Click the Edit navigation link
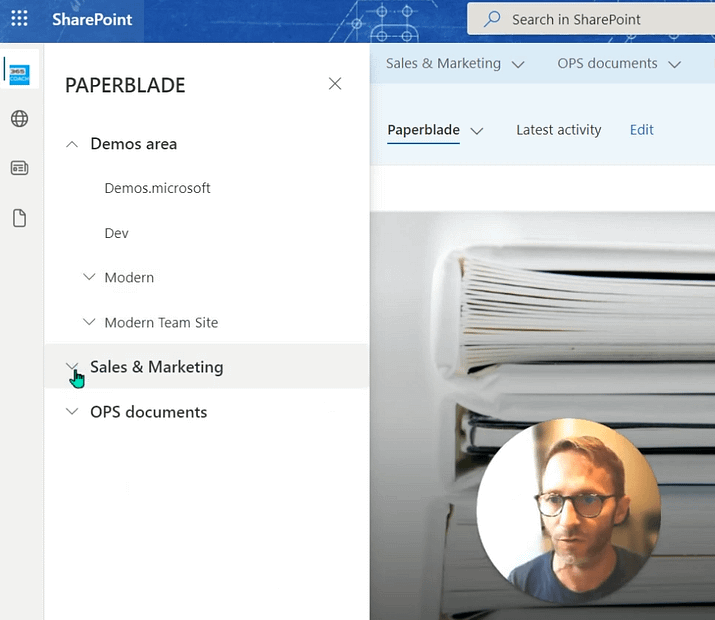 (641, 130)
